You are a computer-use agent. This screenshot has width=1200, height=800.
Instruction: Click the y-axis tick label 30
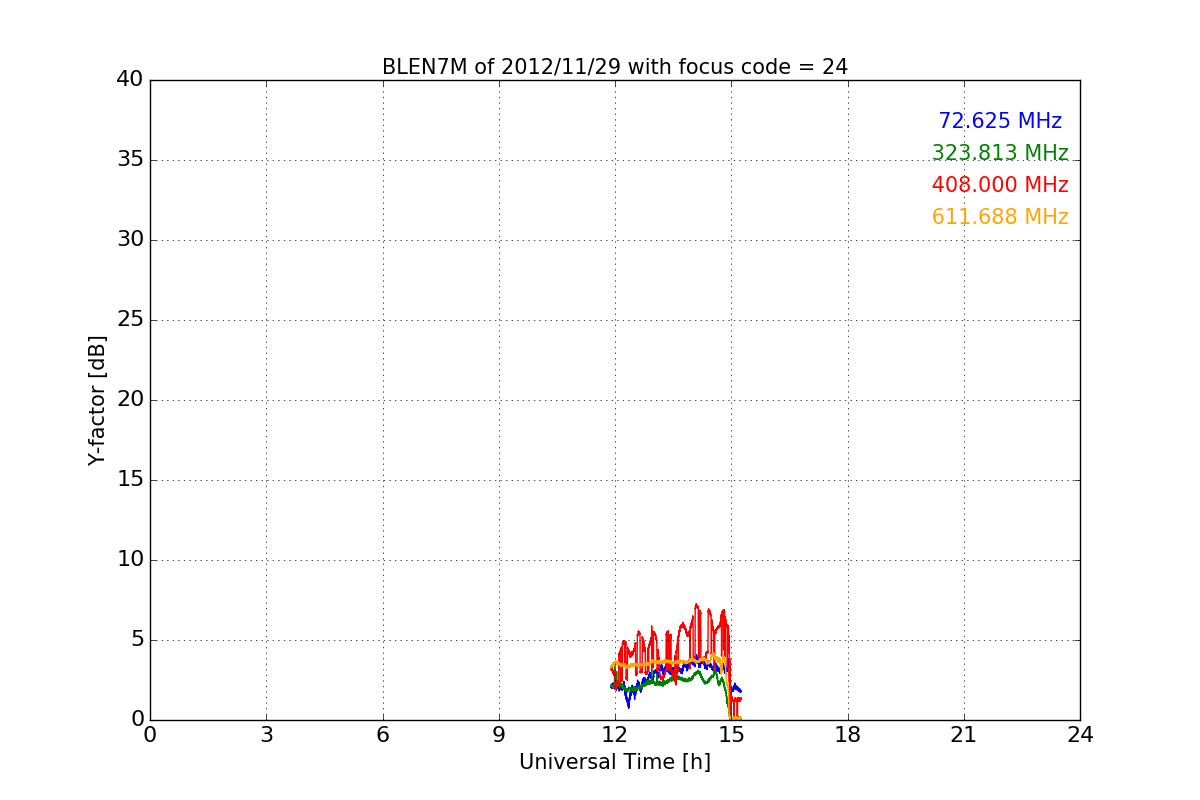coord(130,240)
